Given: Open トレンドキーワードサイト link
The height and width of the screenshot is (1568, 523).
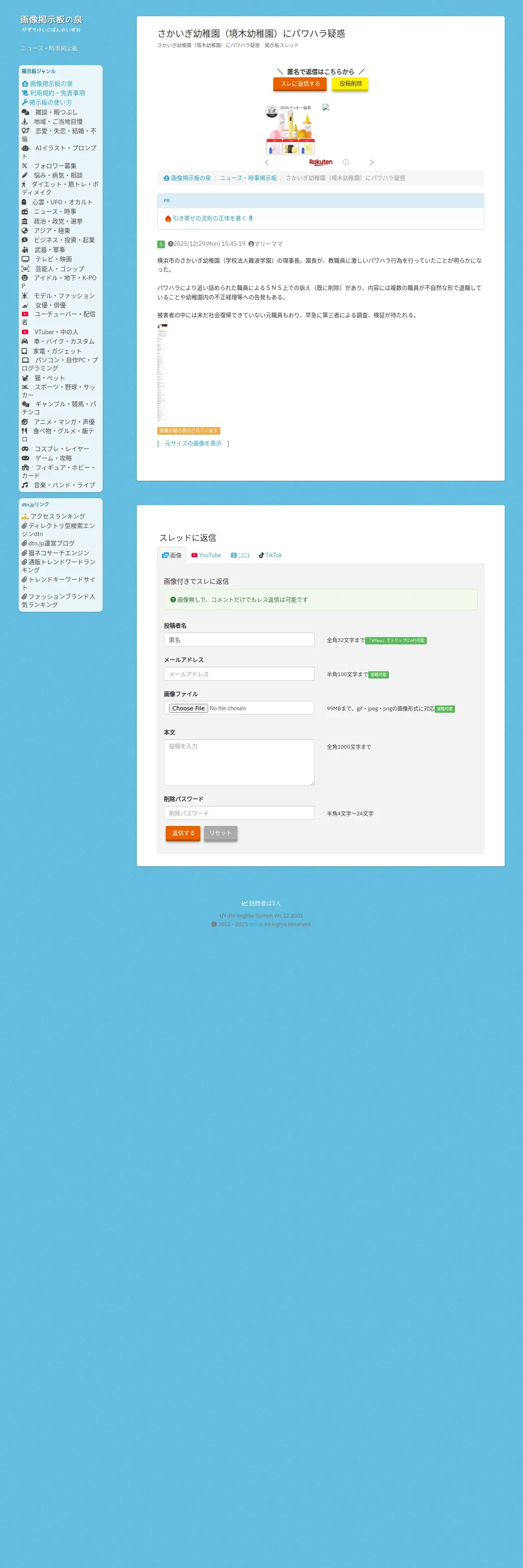Looking at the screenshot, I should pyautogui.click(x=58, y=584).
